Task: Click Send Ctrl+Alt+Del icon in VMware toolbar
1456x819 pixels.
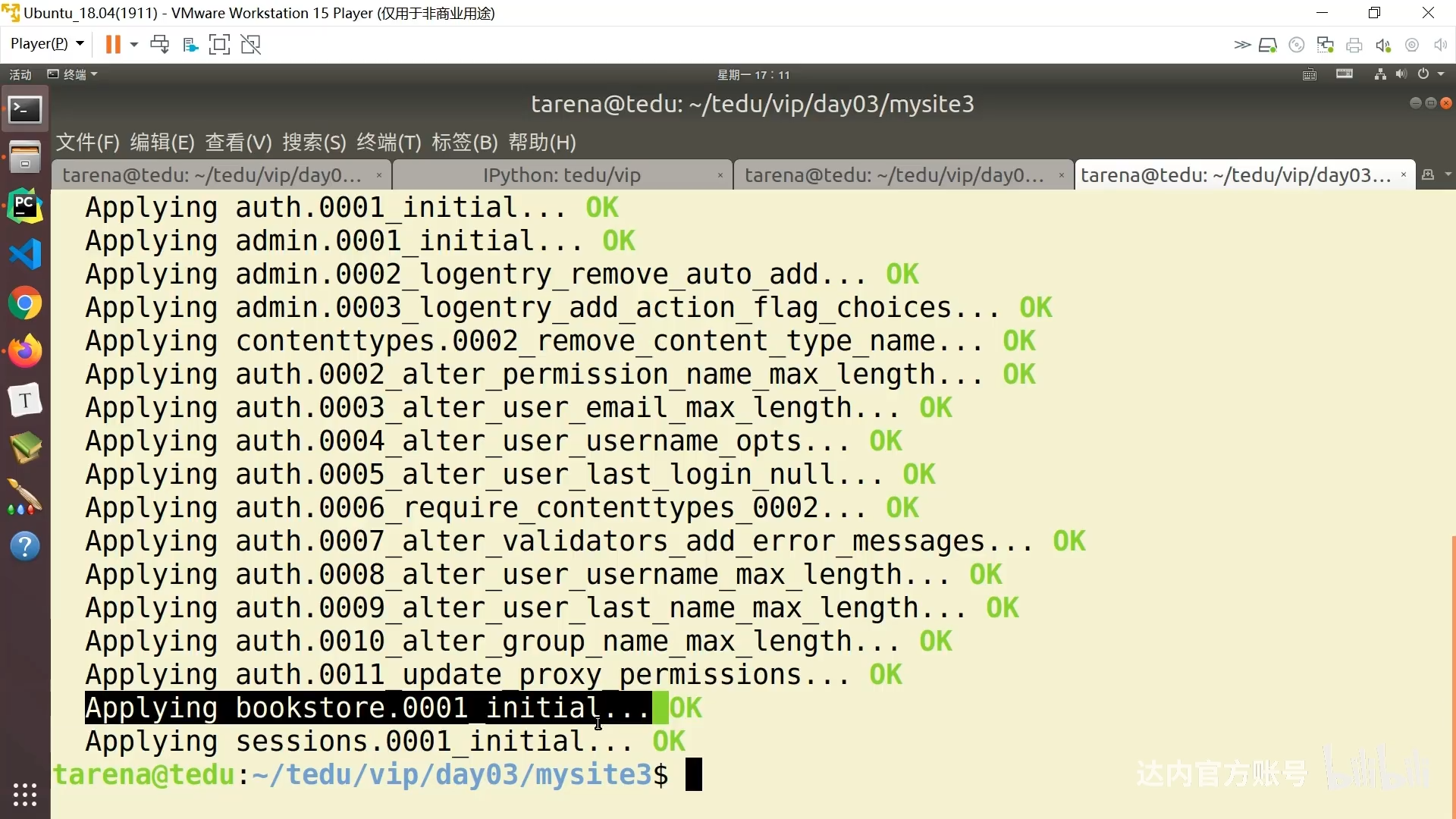Action: pos(159,45)
